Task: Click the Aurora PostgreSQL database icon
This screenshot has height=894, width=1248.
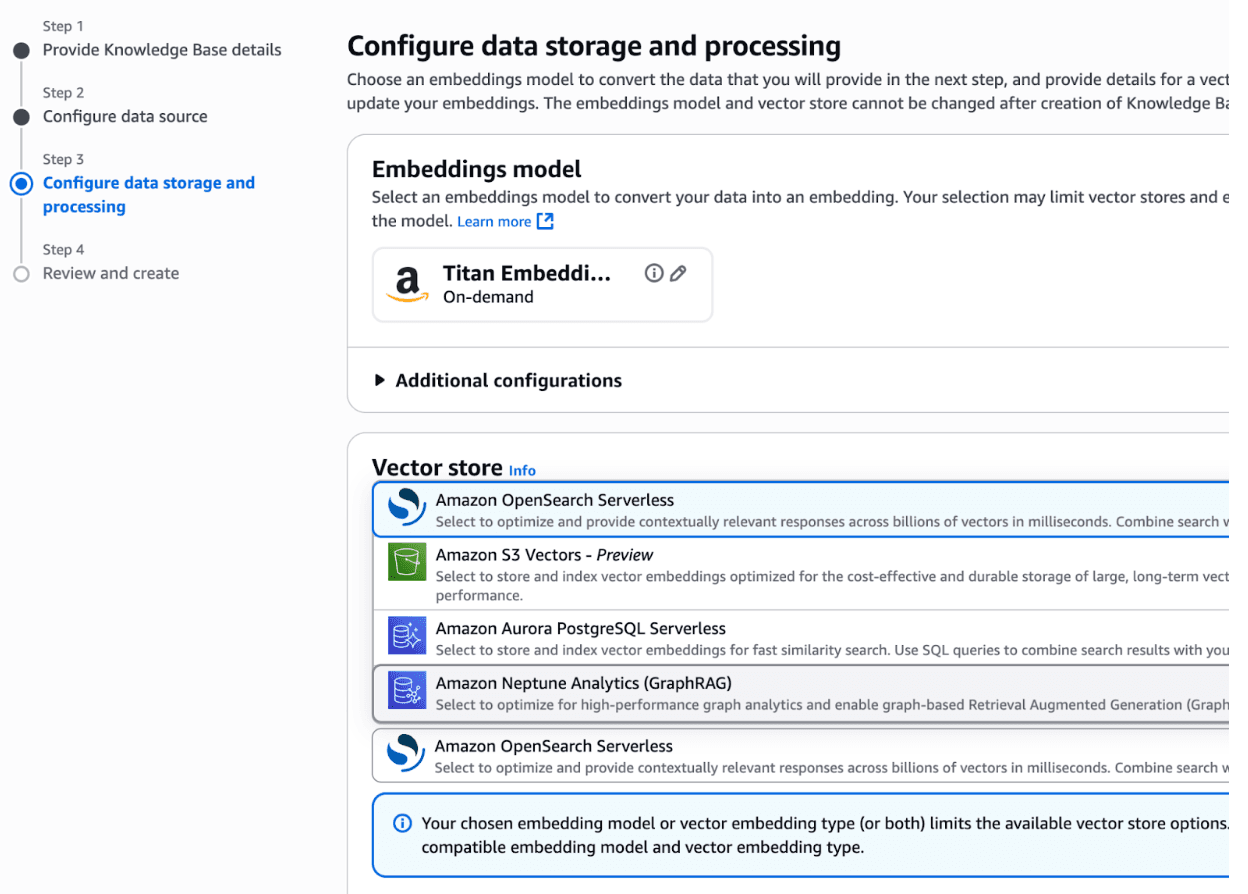Action: pos(406,635)
